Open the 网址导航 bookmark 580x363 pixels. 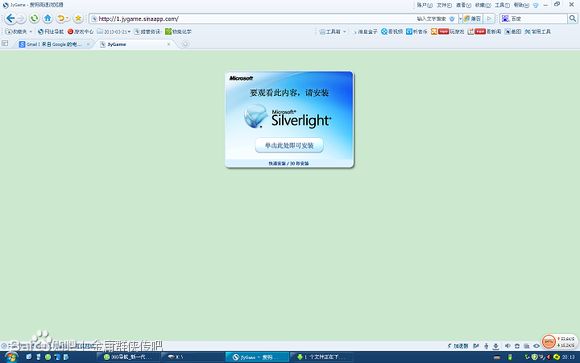point(51,32)
